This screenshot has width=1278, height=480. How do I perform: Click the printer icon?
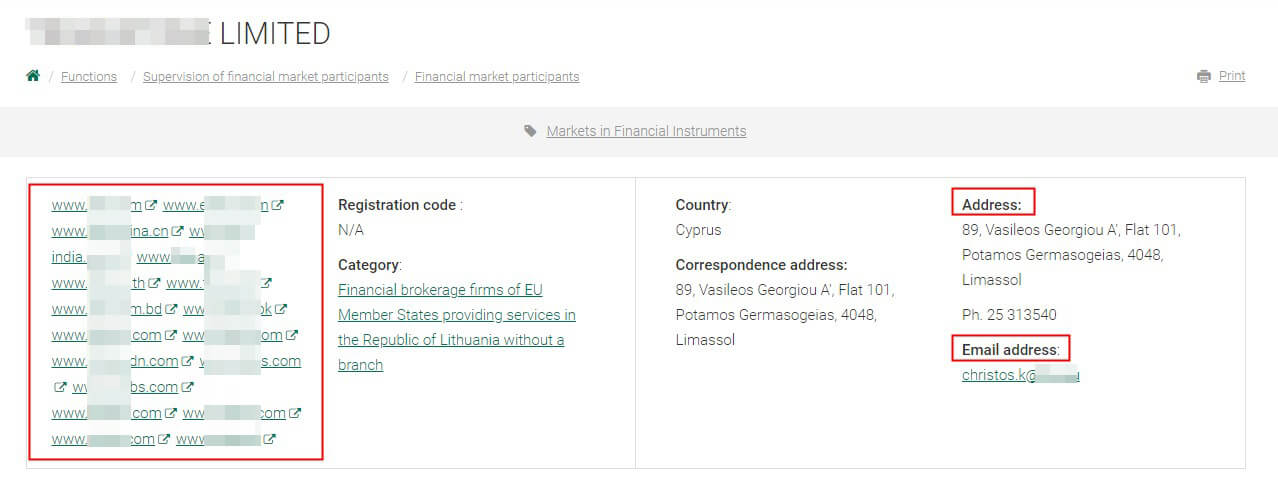pyautogui.click(x=1204, y=76)
